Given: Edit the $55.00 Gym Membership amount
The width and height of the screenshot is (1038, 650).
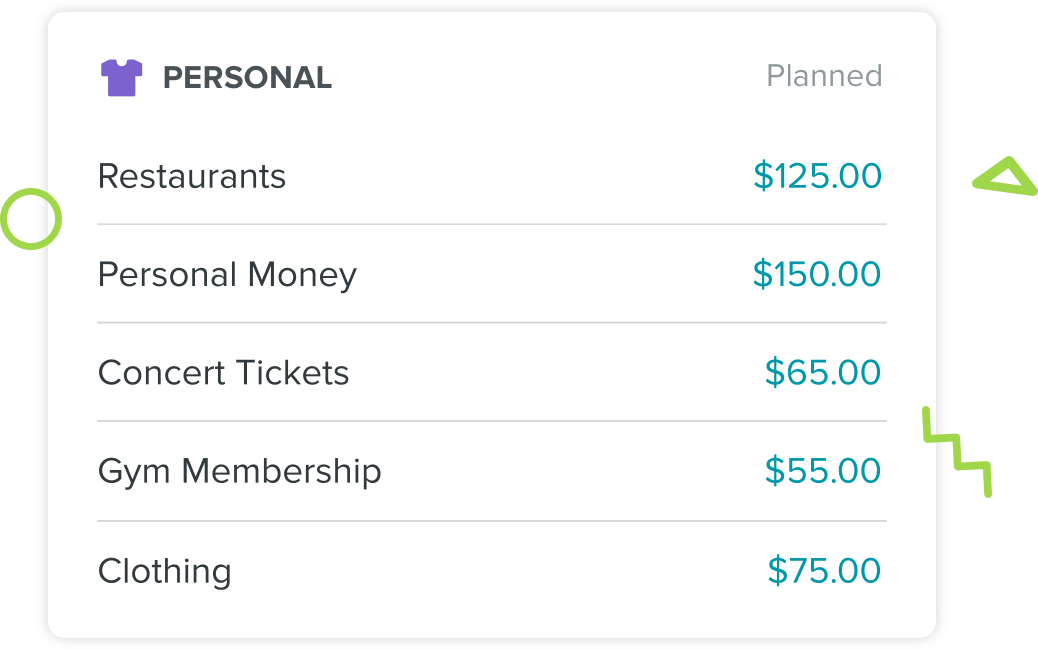Looking at the screenshot, I should [x=823, y=471].
